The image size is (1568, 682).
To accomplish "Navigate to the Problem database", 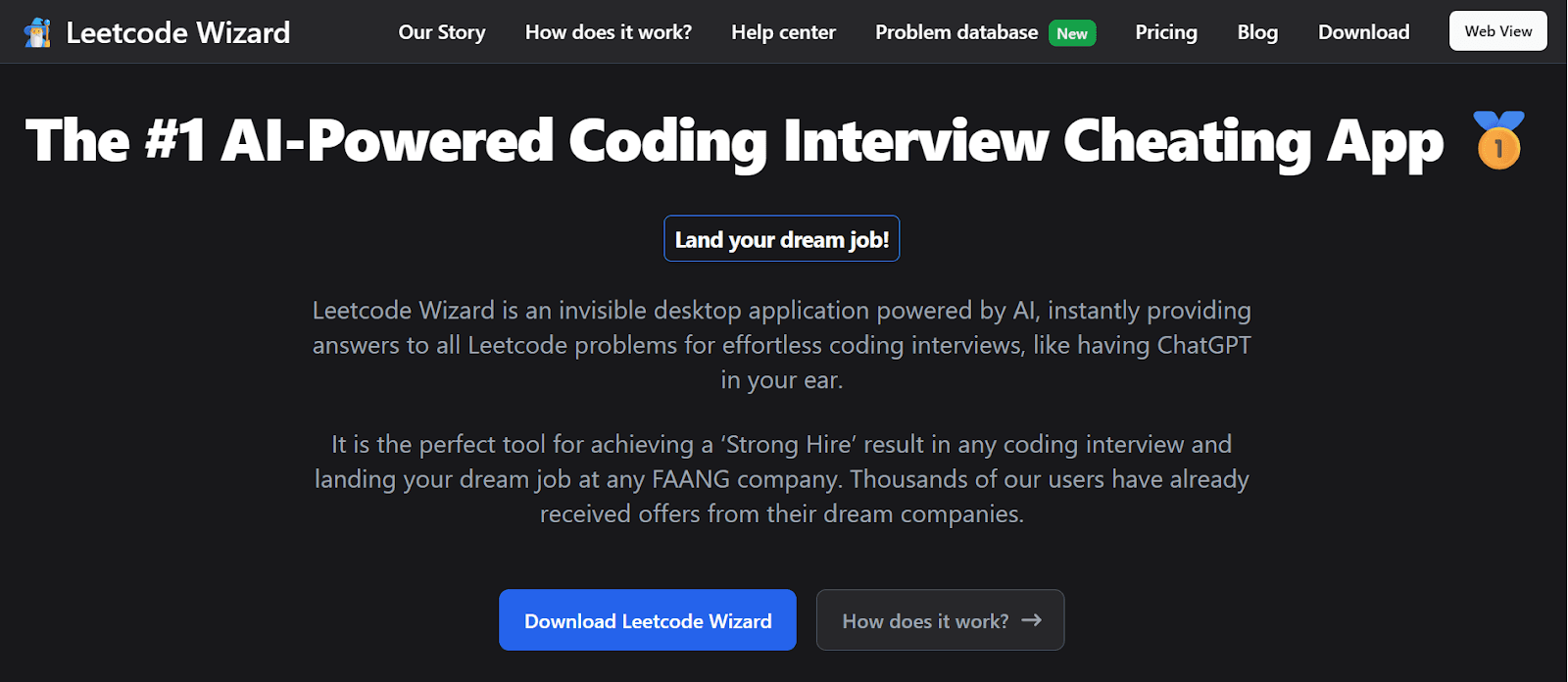I will tap(956, 32).
